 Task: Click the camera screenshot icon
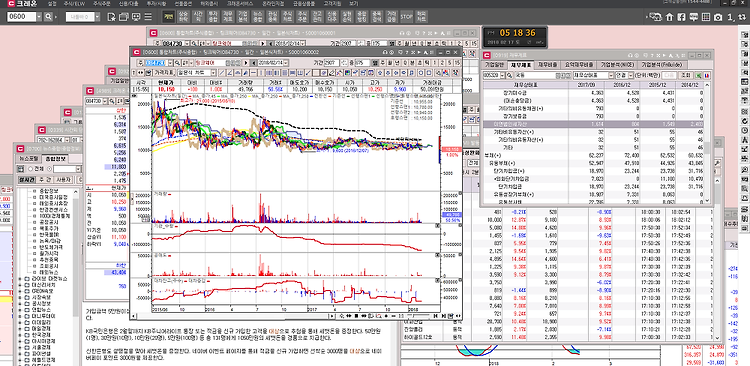(717, 17)
